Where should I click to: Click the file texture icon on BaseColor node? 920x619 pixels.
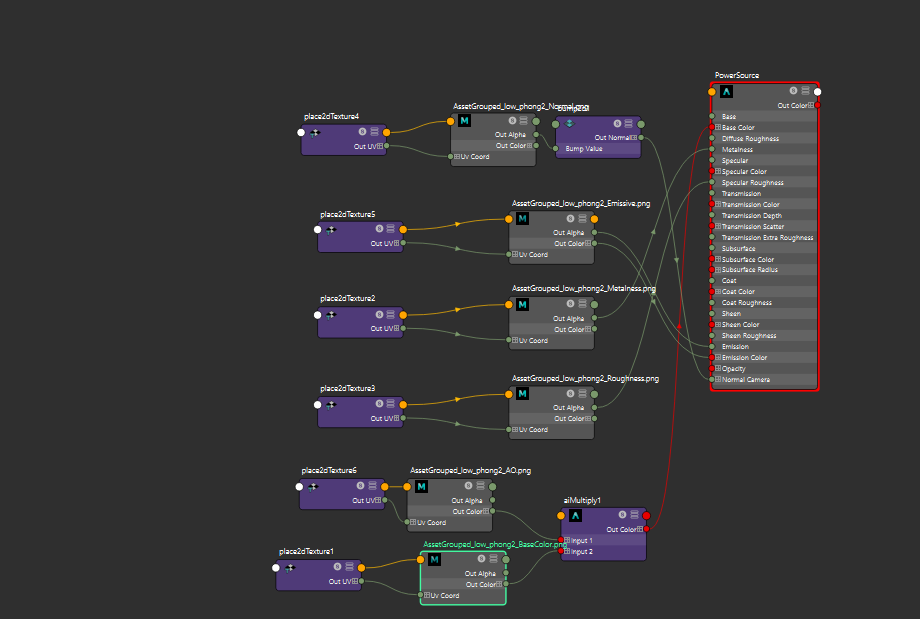point(435,560)
